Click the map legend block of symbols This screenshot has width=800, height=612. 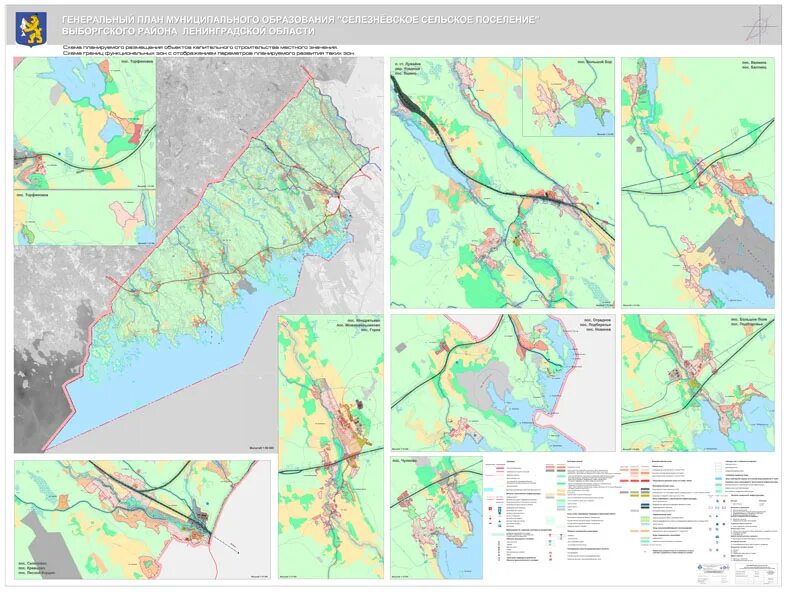pos(633,512)
